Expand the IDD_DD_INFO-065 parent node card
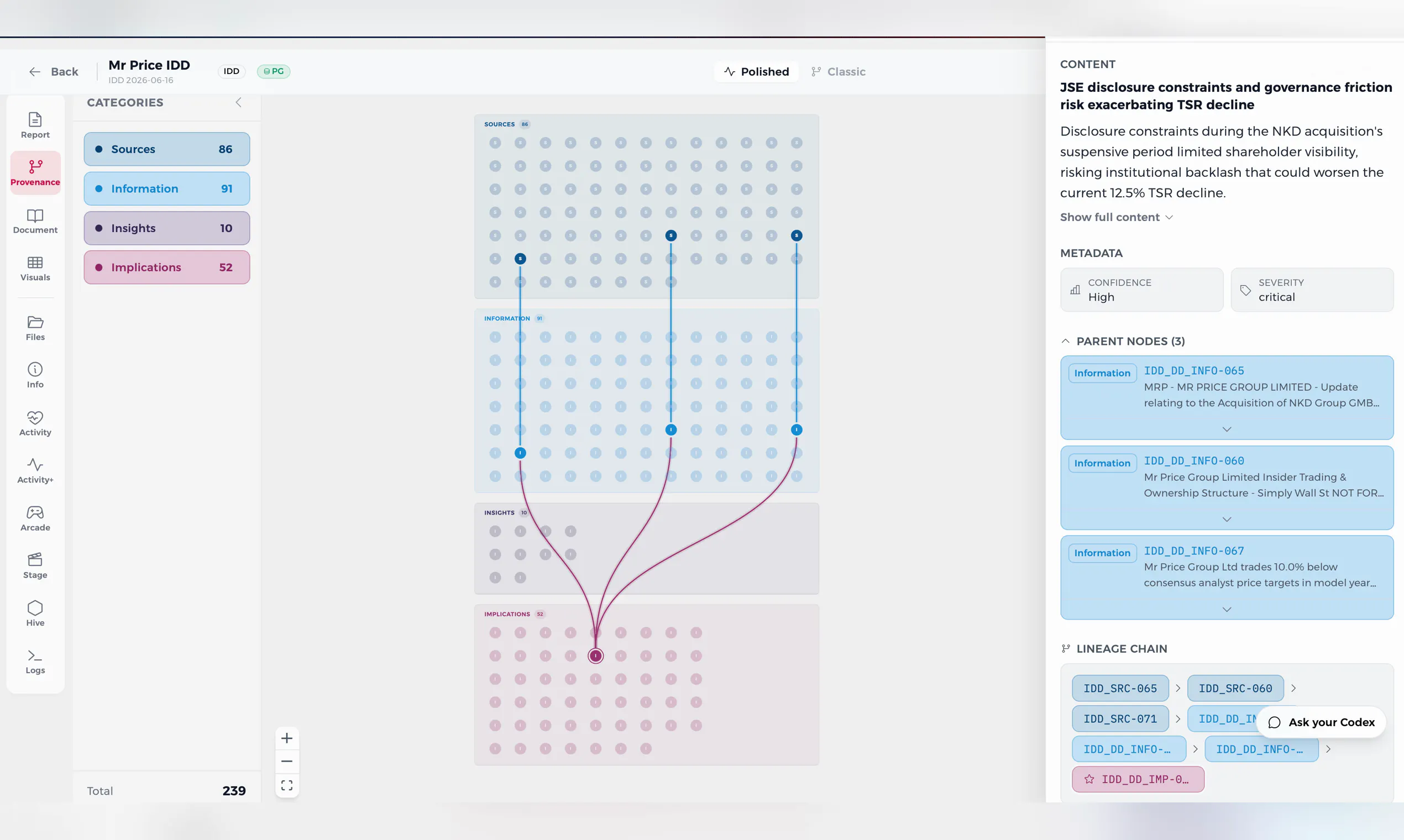Image resolution: width=1404 pixels, height=840 pixels. point(1227,429)
